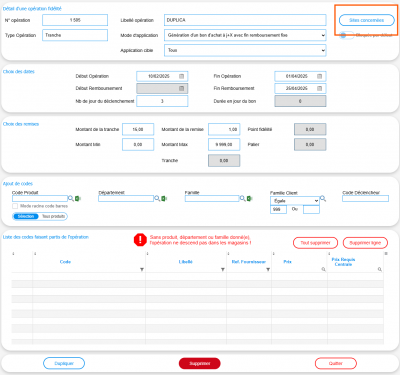Click 'Ajout de codes' section title

coord(18,184)
